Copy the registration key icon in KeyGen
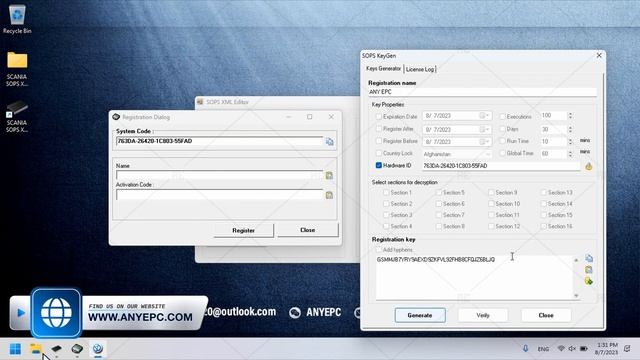This screenshot has height=360, width=640. [589, 258]
